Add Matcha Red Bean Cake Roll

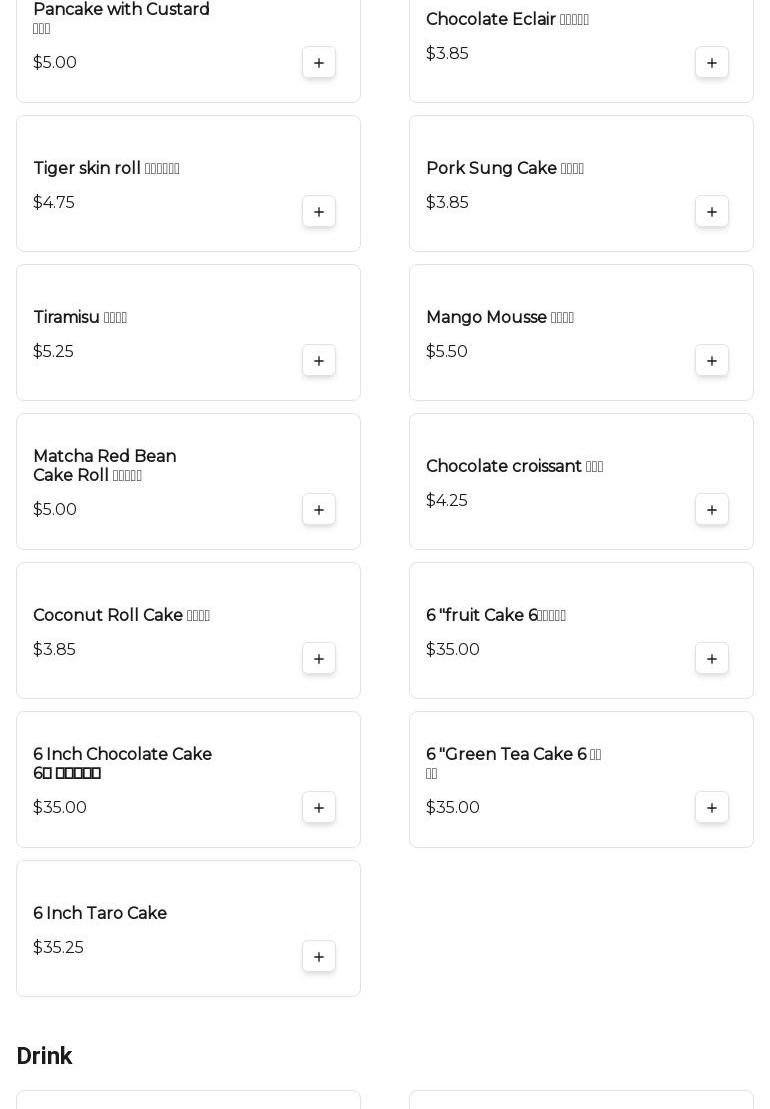[x=319, y=510]
